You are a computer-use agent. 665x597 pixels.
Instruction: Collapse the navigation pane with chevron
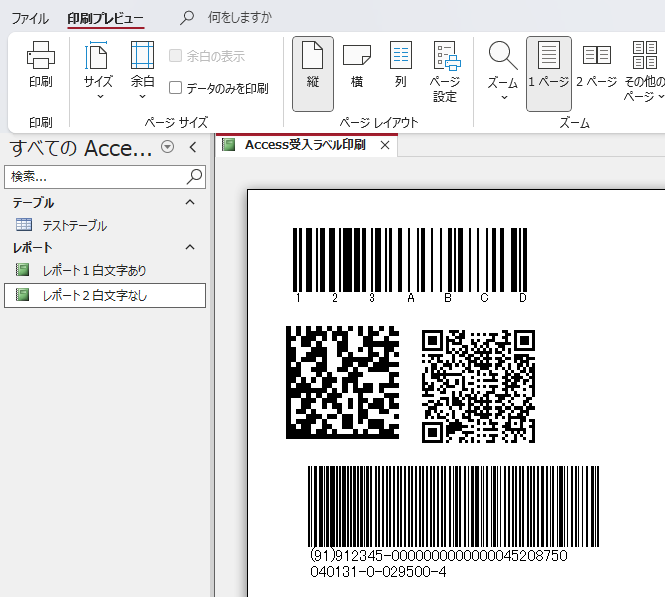[194, 147]
